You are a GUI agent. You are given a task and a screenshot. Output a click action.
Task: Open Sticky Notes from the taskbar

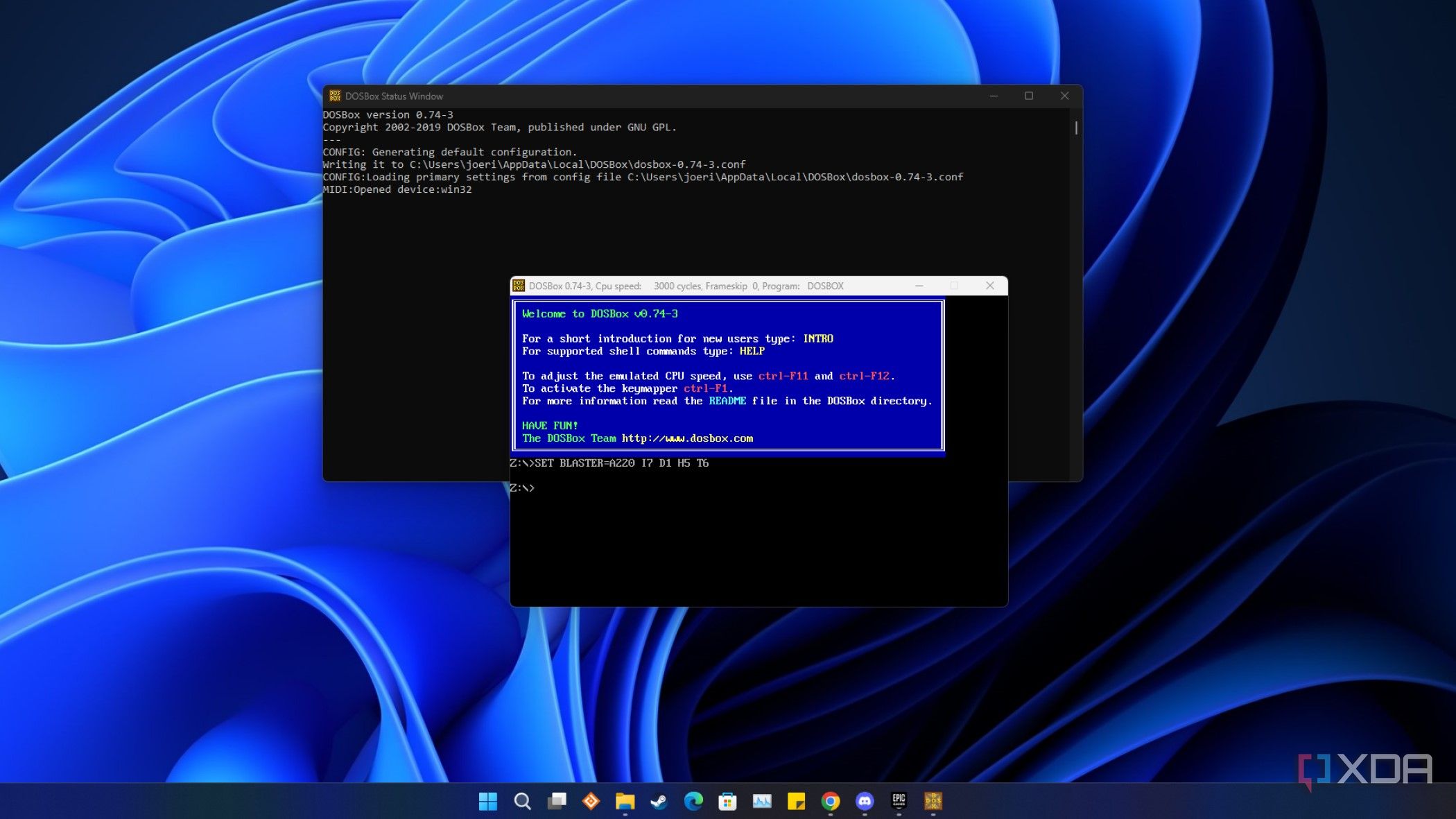[796, 800]
